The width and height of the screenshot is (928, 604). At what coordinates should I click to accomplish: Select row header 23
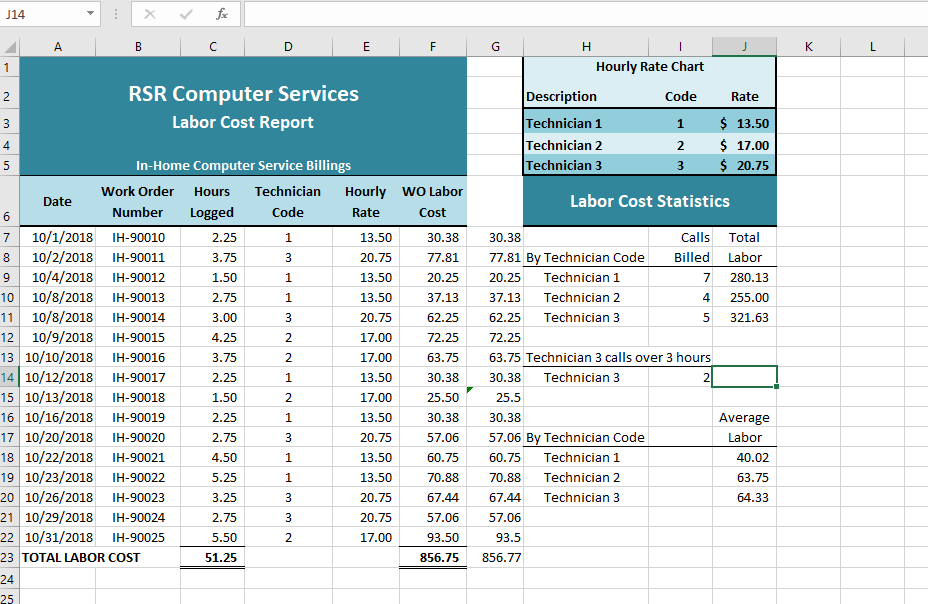9,557
